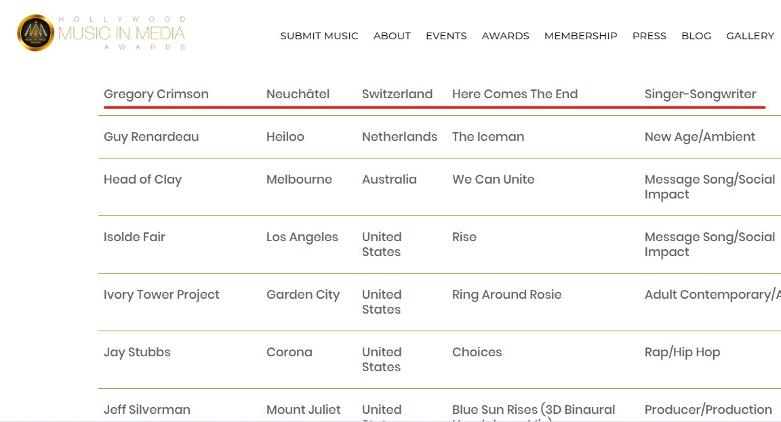Click the Hollywood Music in Media Awards logo

tap(102, 33)
